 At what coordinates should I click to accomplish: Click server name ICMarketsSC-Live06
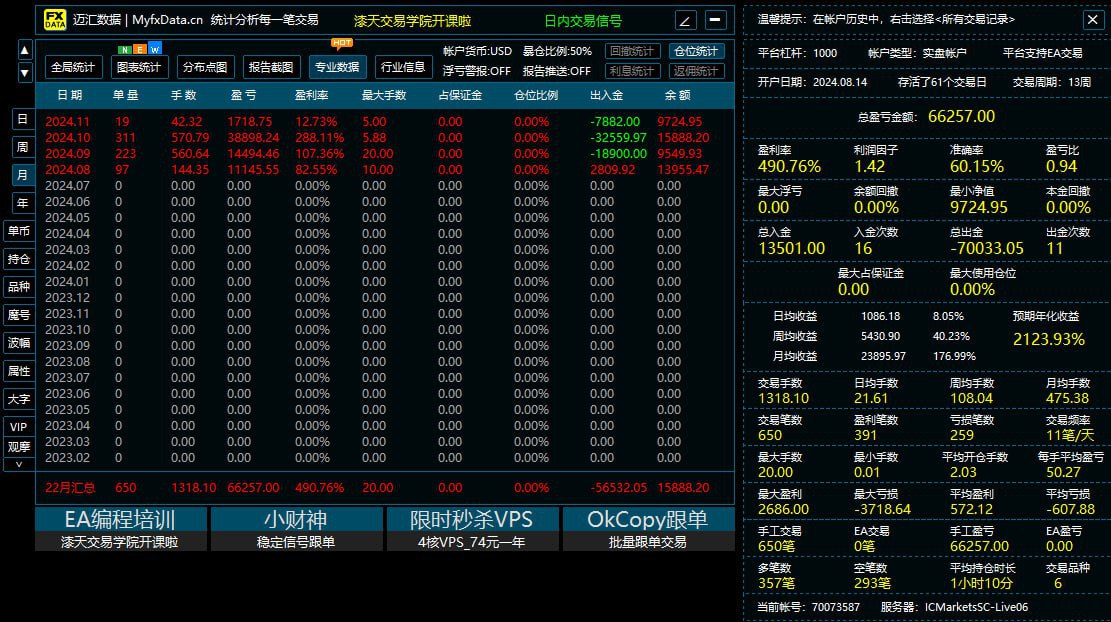(976, 607)
